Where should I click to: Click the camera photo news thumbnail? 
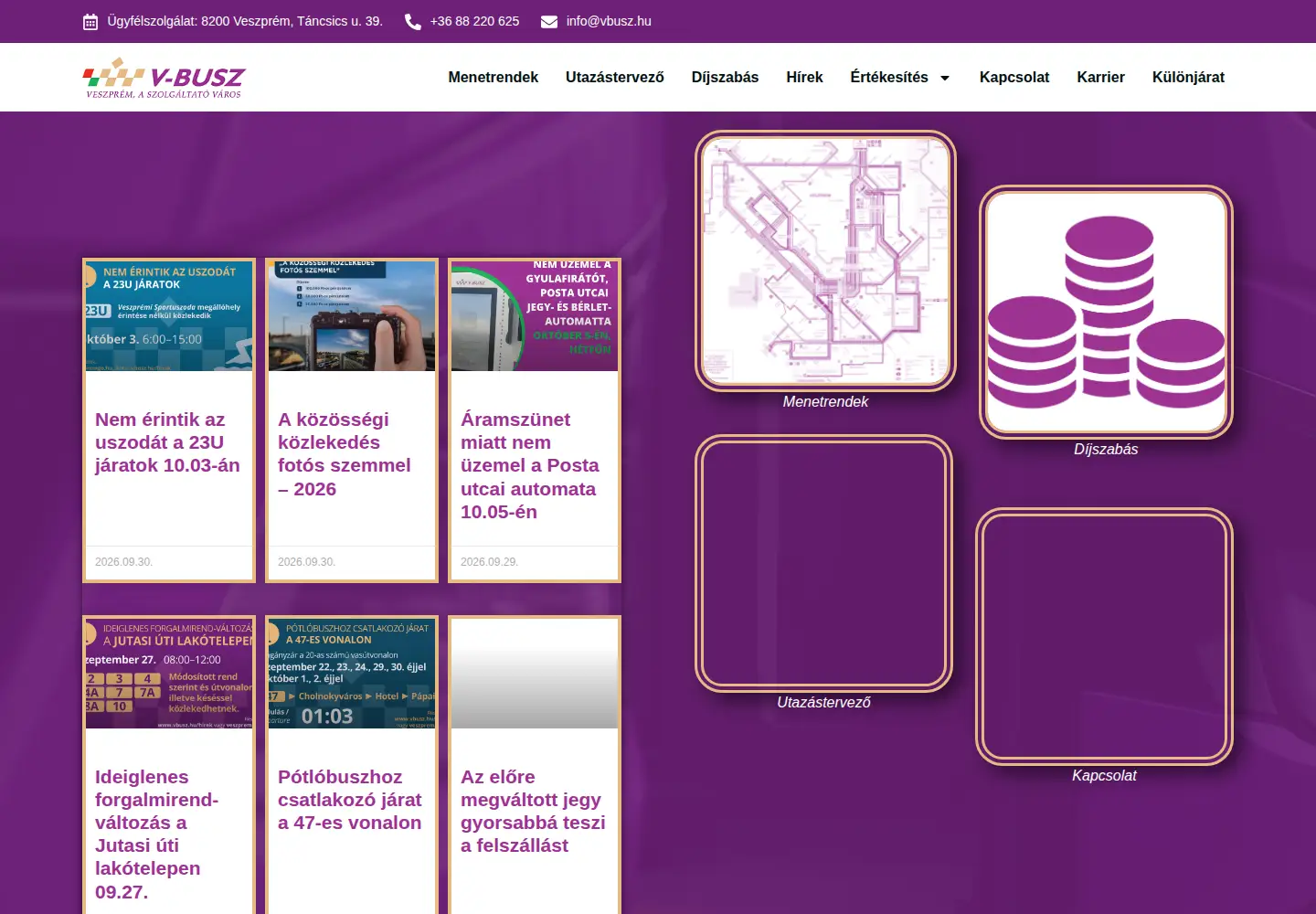pos(352,316)
